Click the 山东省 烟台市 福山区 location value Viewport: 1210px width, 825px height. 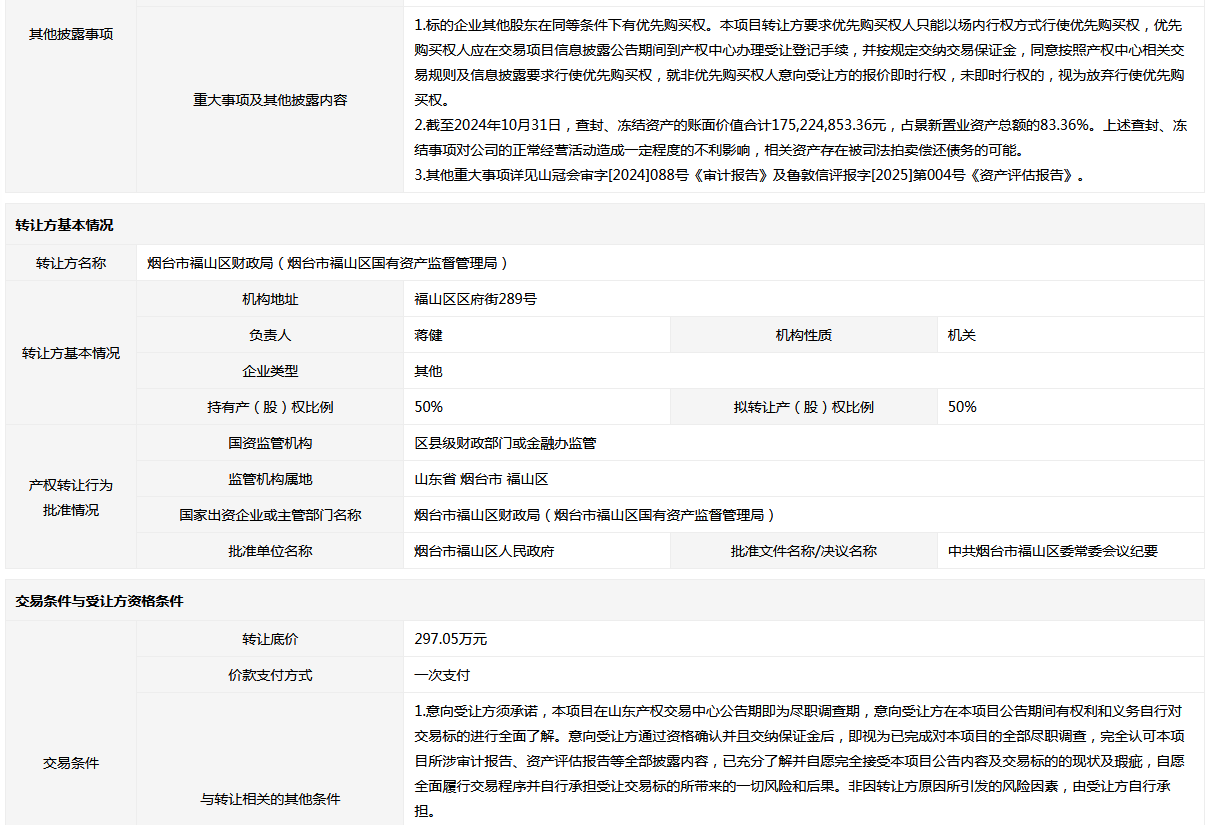481,479
